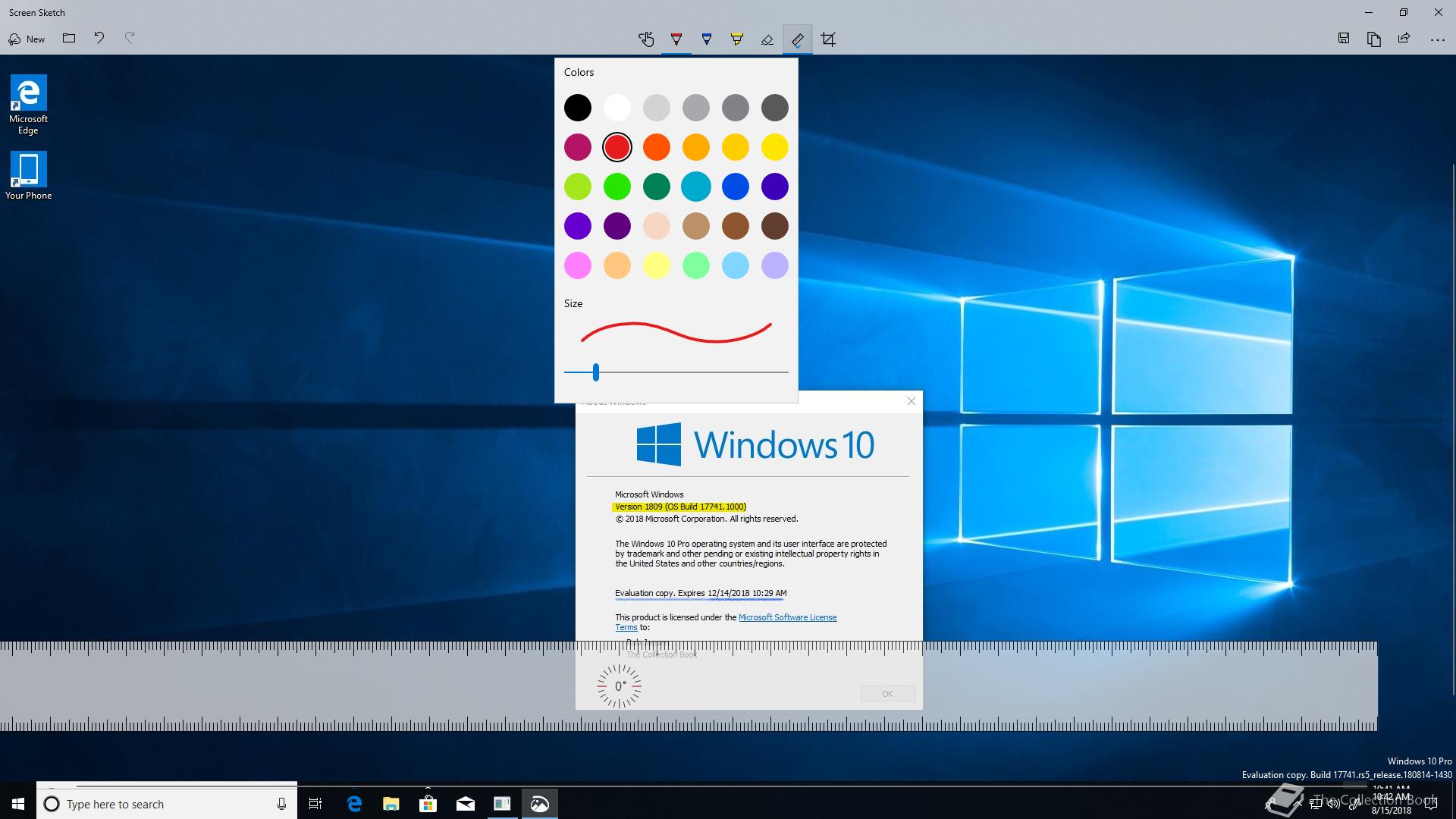Viewport: 1456px width, 819px height.
Task: Click New snip button
Action: [x=27, y=39]
